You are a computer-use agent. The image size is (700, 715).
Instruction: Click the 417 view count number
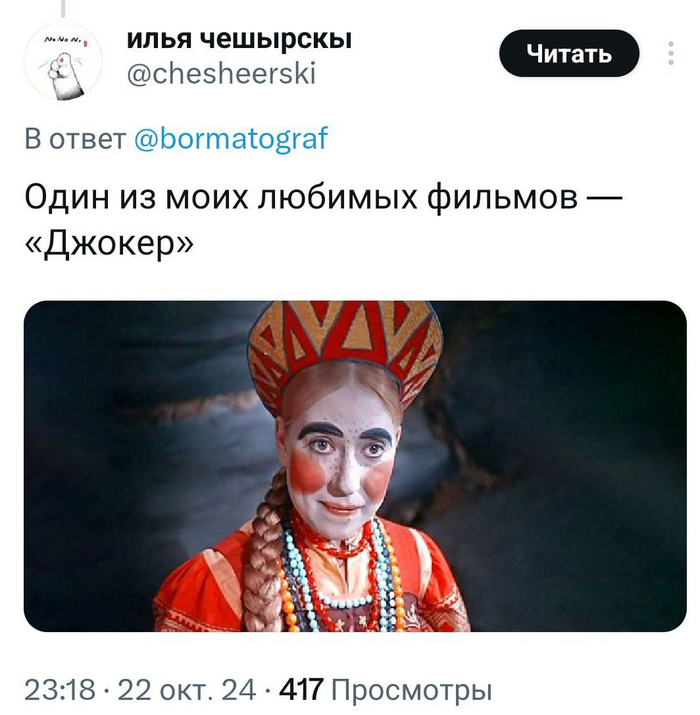[301, 689]
